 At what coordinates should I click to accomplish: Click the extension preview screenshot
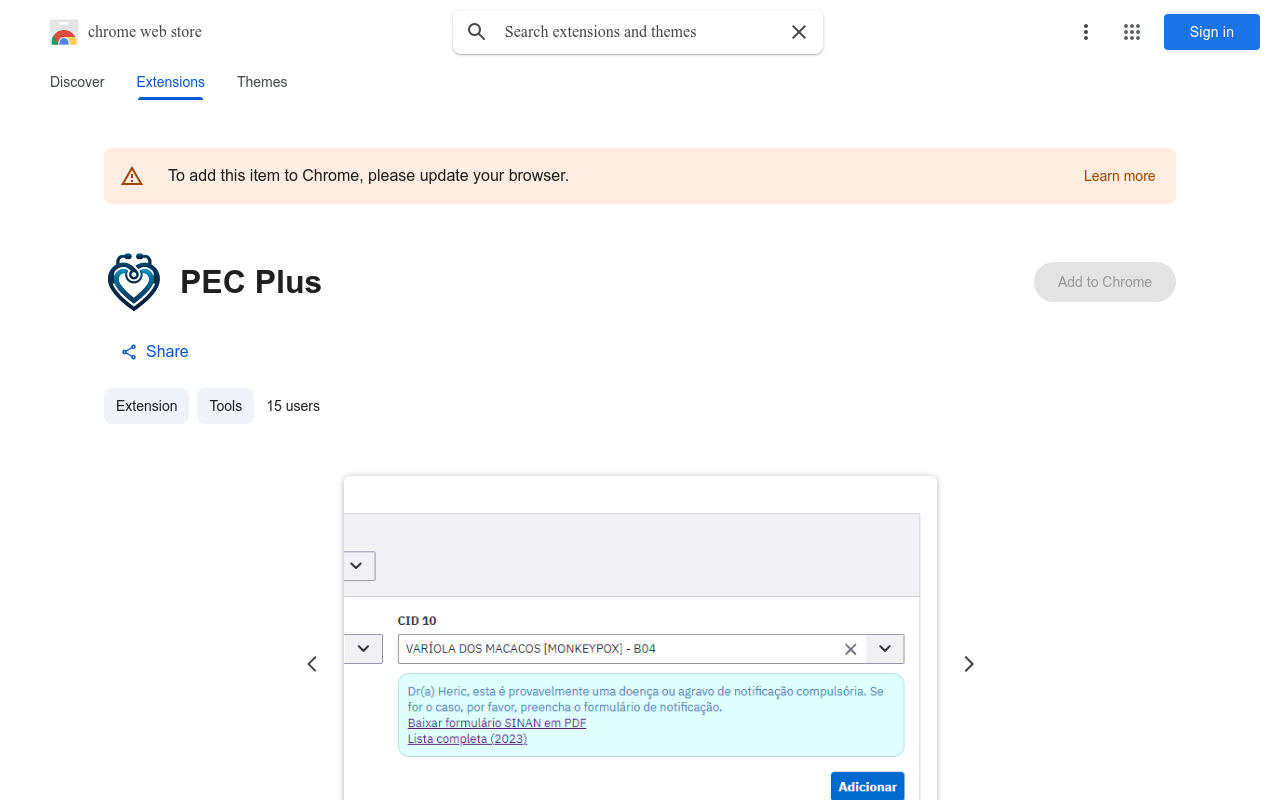[640, 638]
